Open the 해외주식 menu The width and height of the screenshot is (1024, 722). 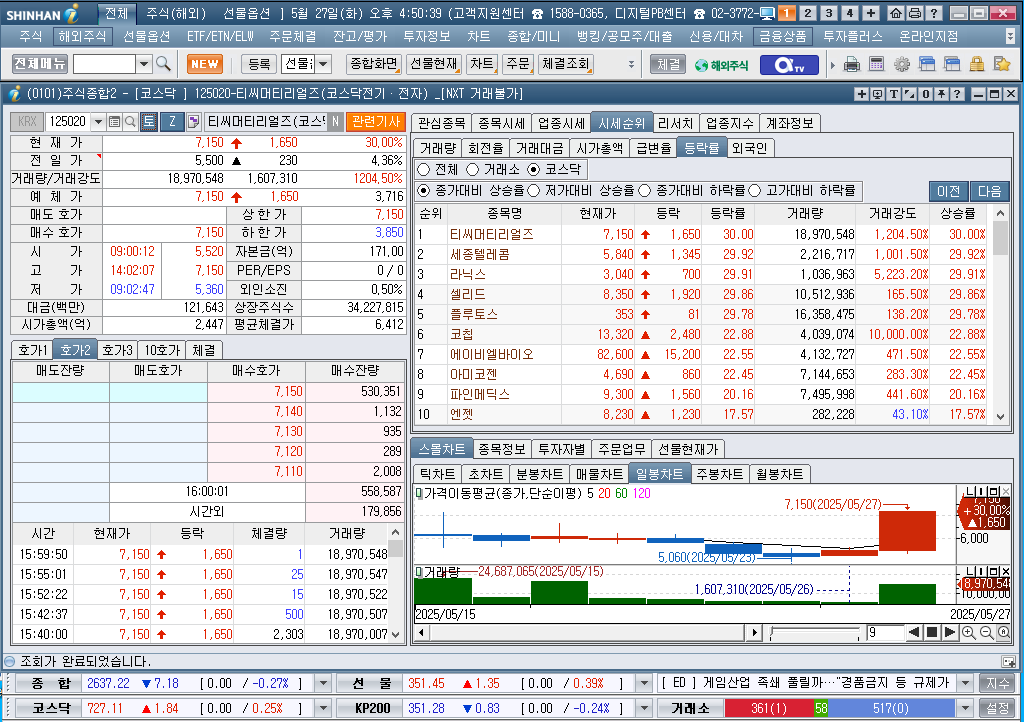point(82,37)
